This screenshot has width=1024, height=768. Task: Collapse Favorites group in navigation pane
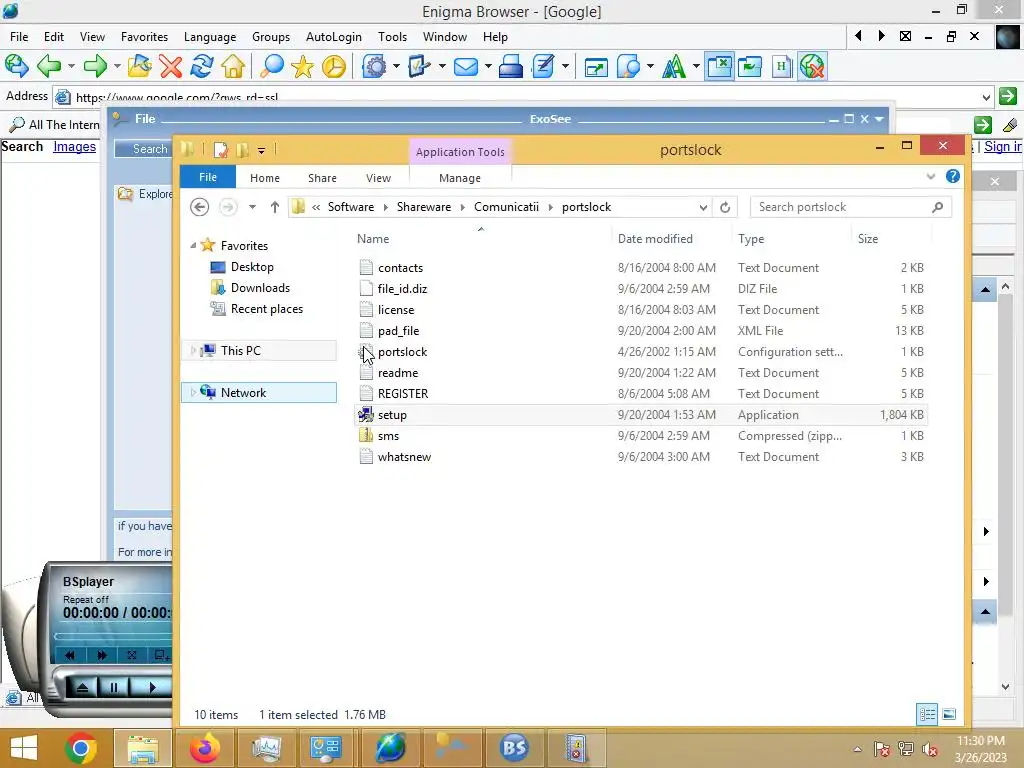193,246
